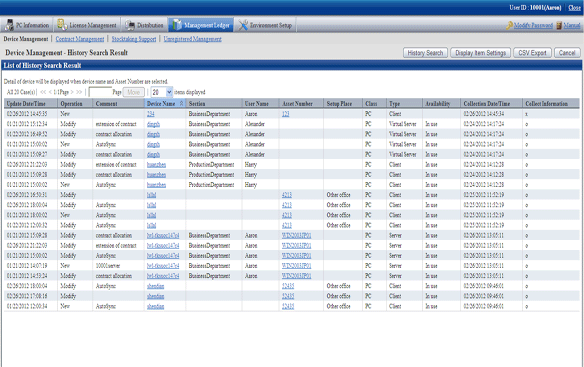This screenshot has width=584, height=367.
Task: Select Alexander in 01/21/2012 15:12:34 row
Action: [255, 124]
